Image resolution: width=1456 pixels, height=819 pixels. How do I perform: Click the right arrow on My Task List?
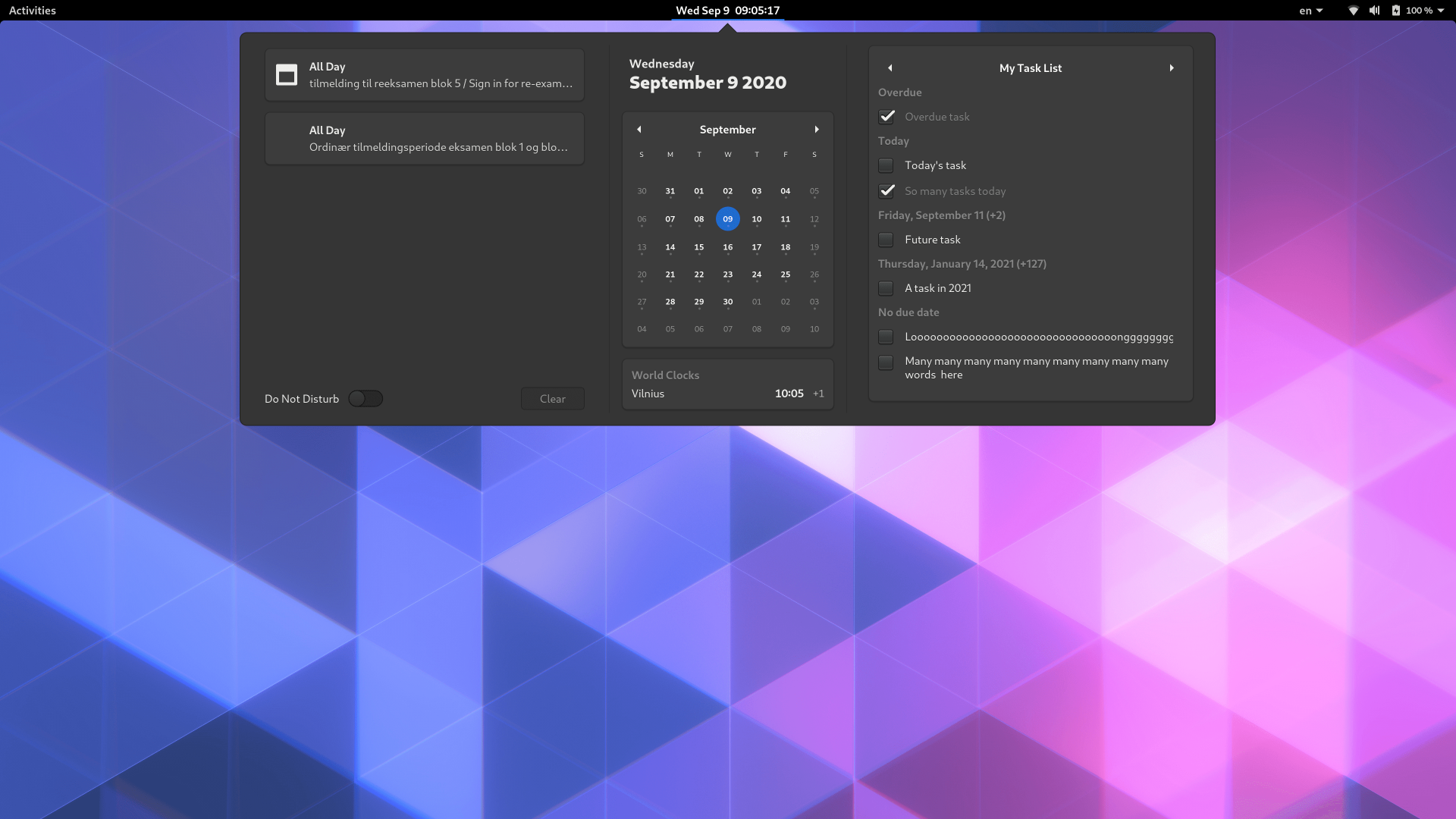[x=1172, y=68]
